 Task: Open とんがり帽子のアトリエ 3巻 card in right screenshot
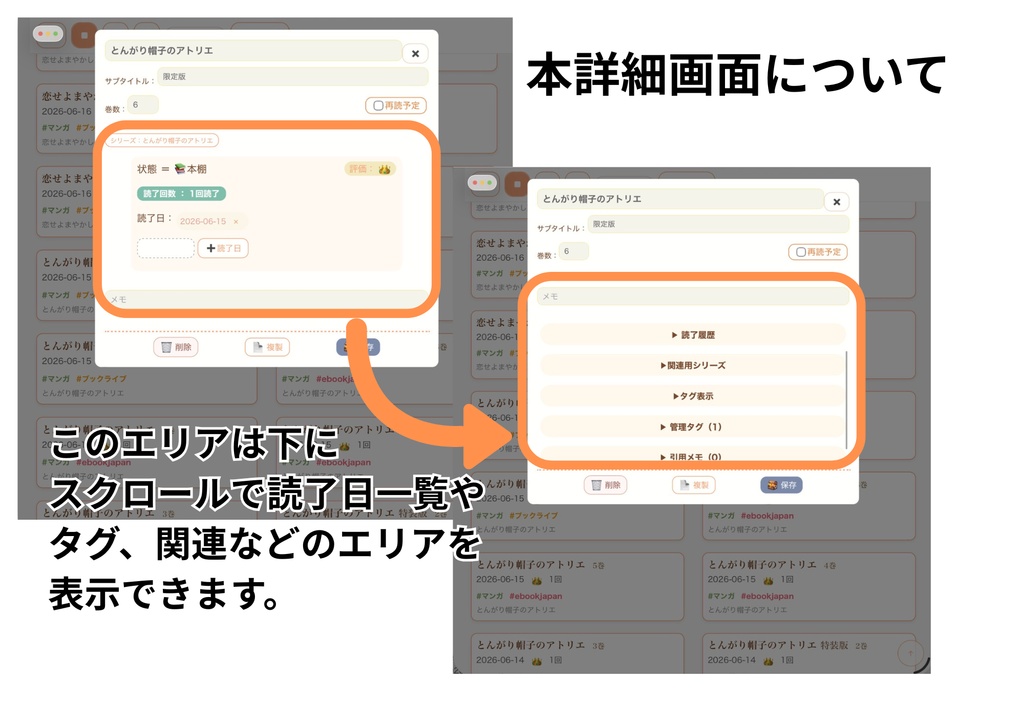pyautogui.click(x=577, y=653)
